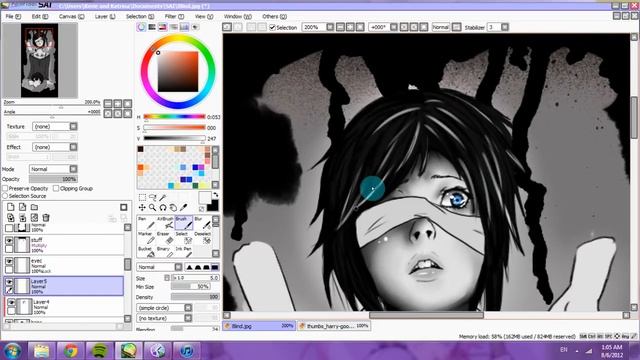Select the AirBrush tool
Screen dimensions: 640x360
point(165,223)
